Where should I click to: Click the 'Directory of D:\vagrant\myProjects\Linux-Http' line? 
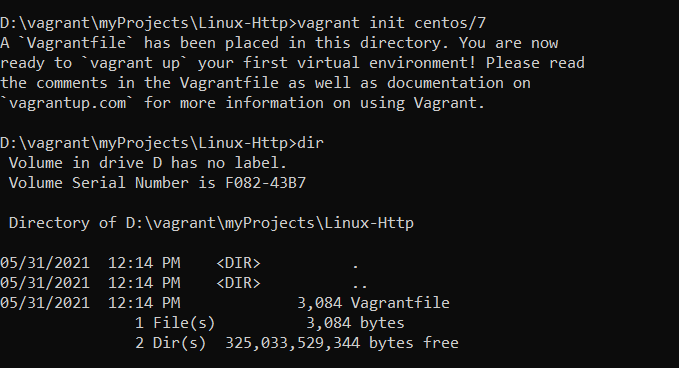[x=211, y=223]
